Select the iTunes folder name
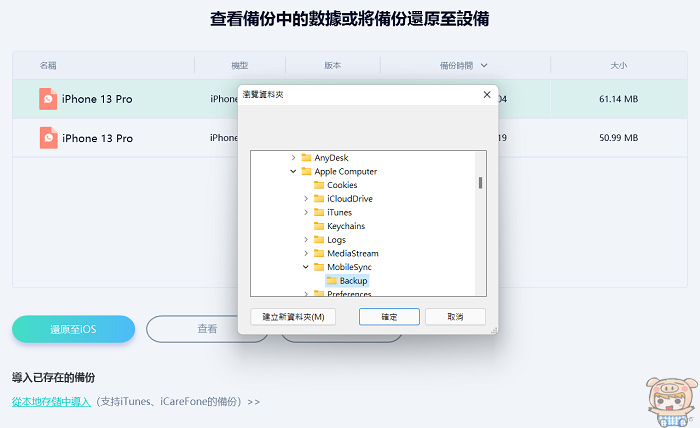Viewport: 700px width, 428px height. click(x=339, y=212)
